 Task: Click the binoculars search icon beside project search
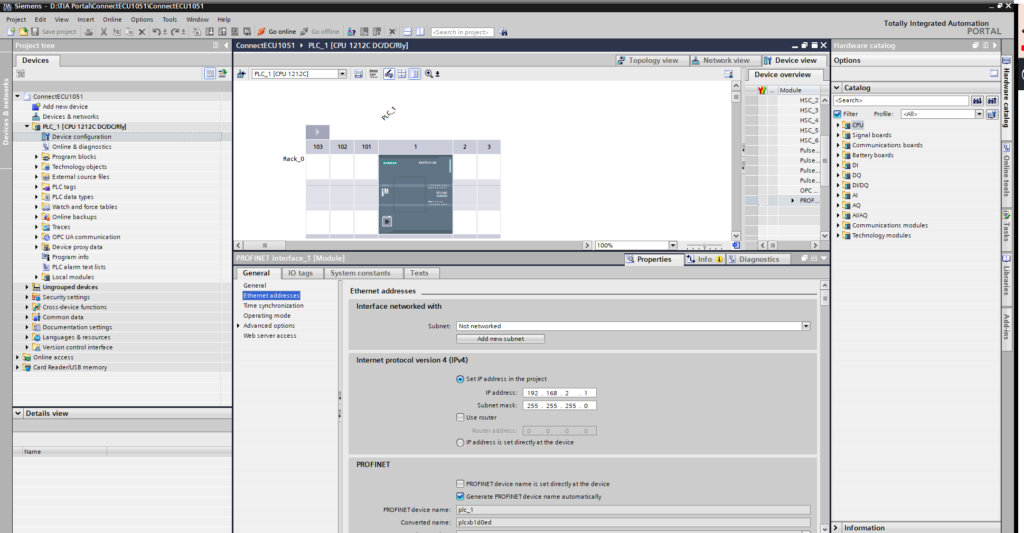coord(504,31)
